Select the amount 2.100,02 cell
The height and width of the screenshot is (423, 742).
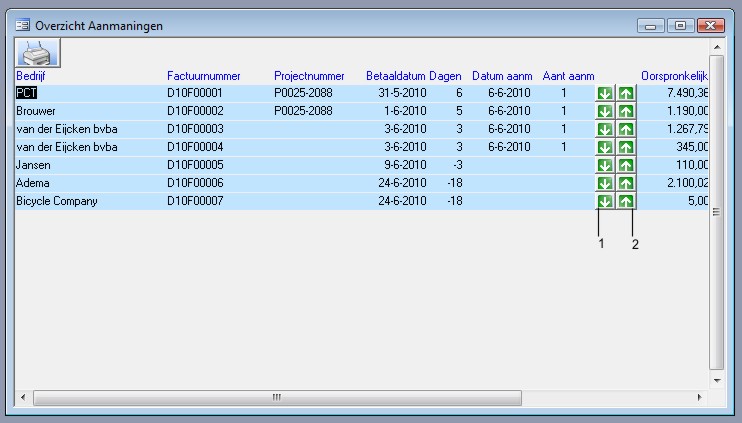(688, 183)
